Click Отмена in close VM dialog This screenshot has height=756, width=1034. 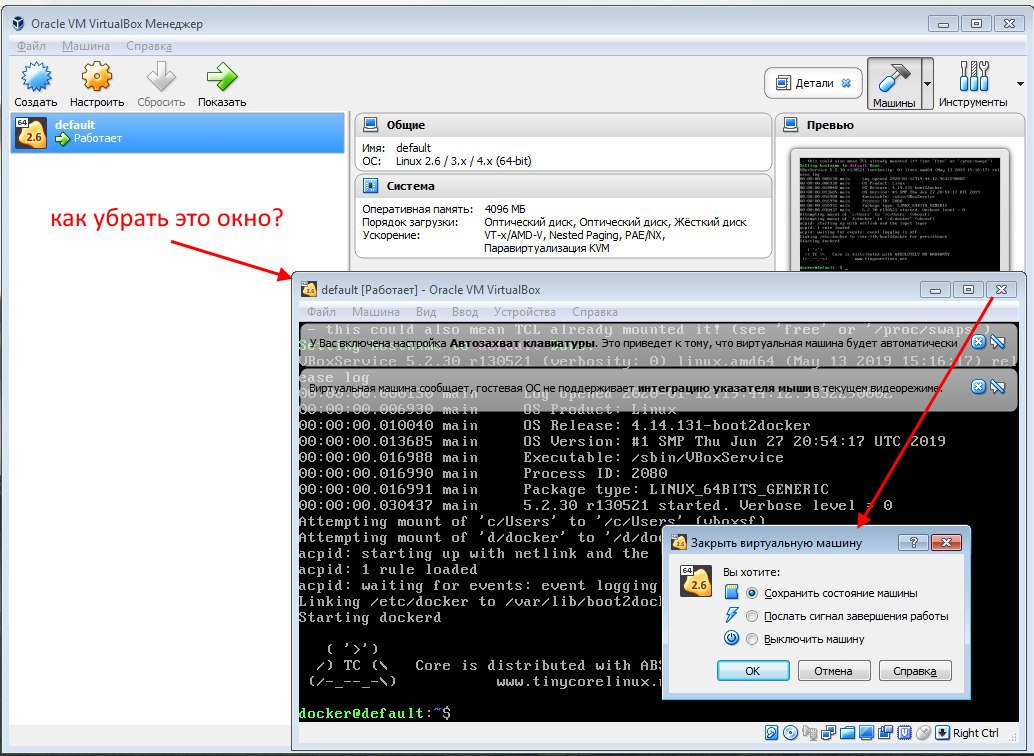point(834,671)
